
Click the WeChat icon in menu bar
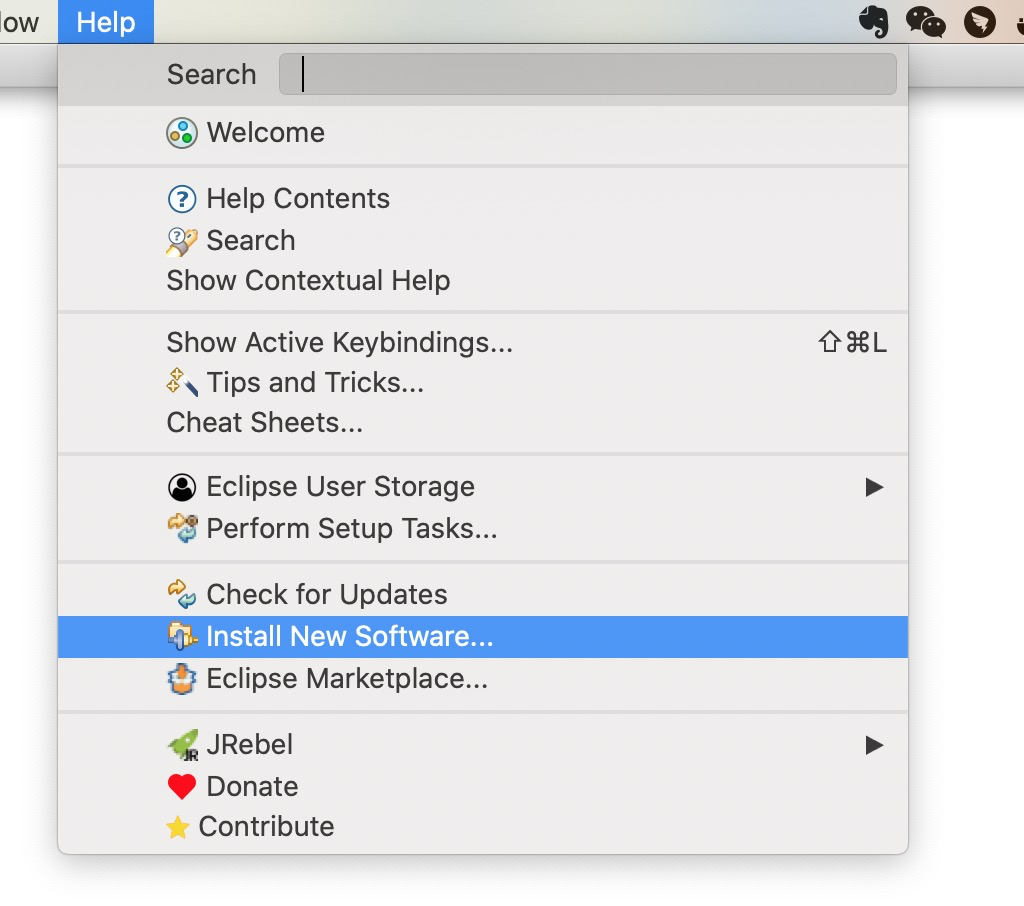926,22
